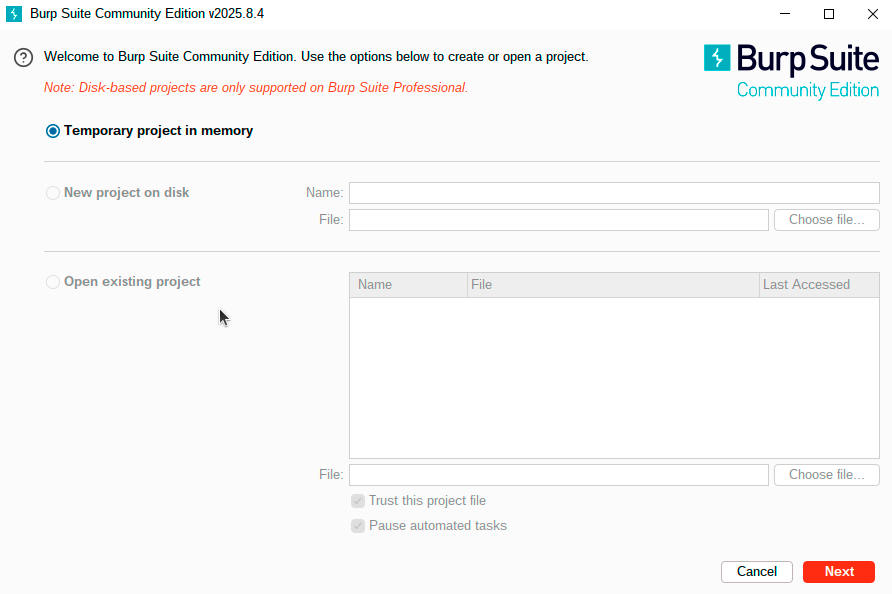Screen dimensions: 892x594
Task: Sort projects by Name column header
Action: (x=408, y=285)
